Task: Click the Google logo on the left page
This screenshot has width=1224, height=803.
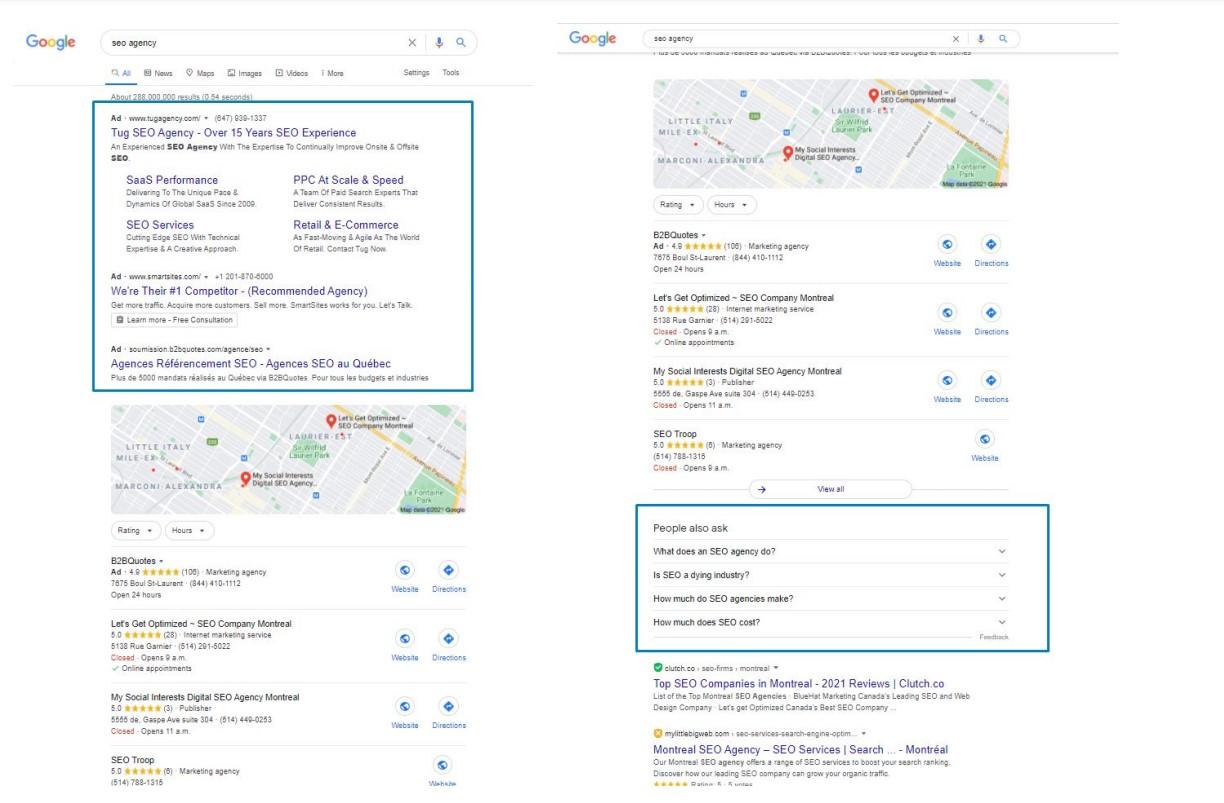Action: (x=51, y=42)
